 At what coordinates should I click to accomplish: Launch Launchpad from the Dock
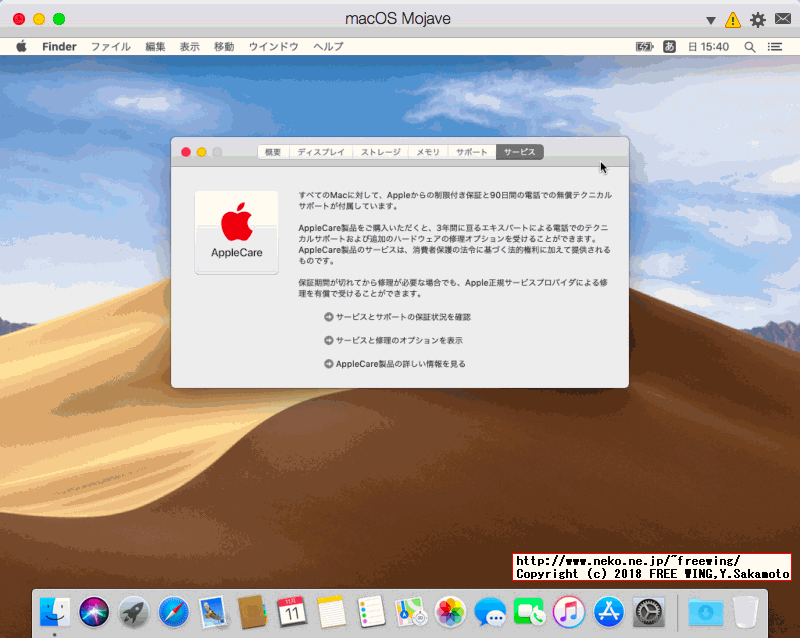(x=134, y=613)
